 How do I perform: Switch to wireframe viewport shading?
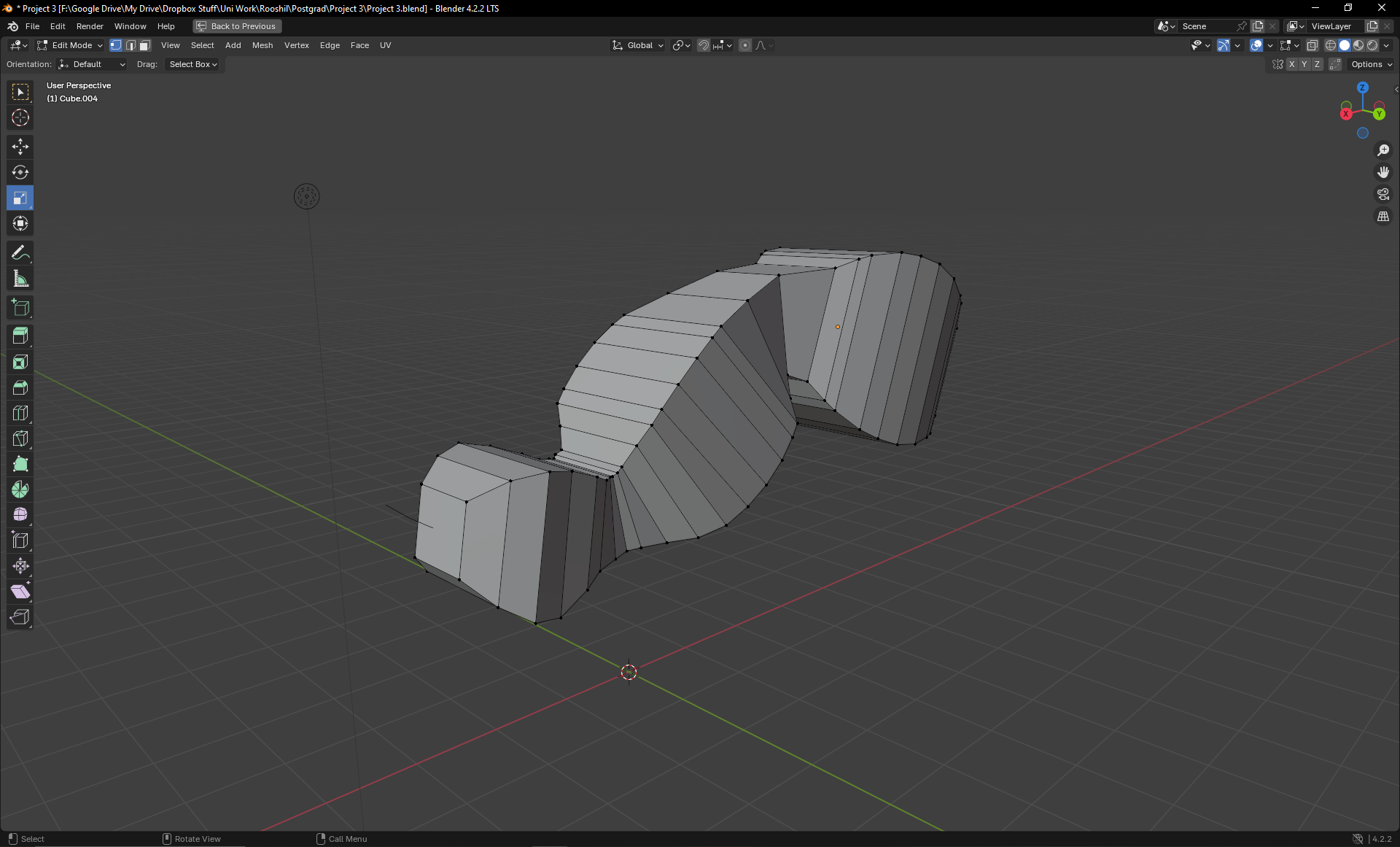[x=1331, y=45]
